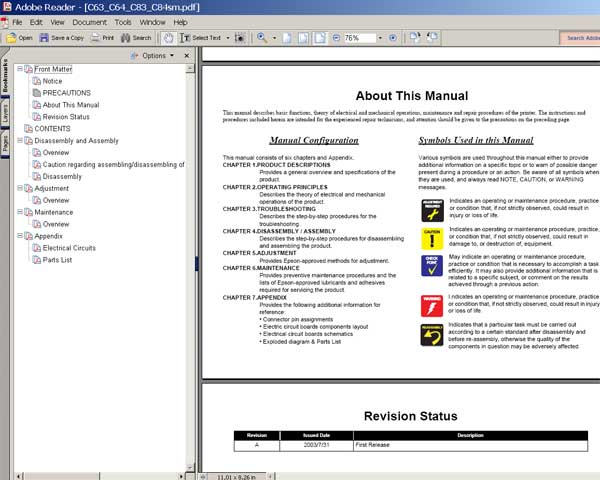Go to the Parts List bookmark
600x480 pixels.
tap(57, 260)
